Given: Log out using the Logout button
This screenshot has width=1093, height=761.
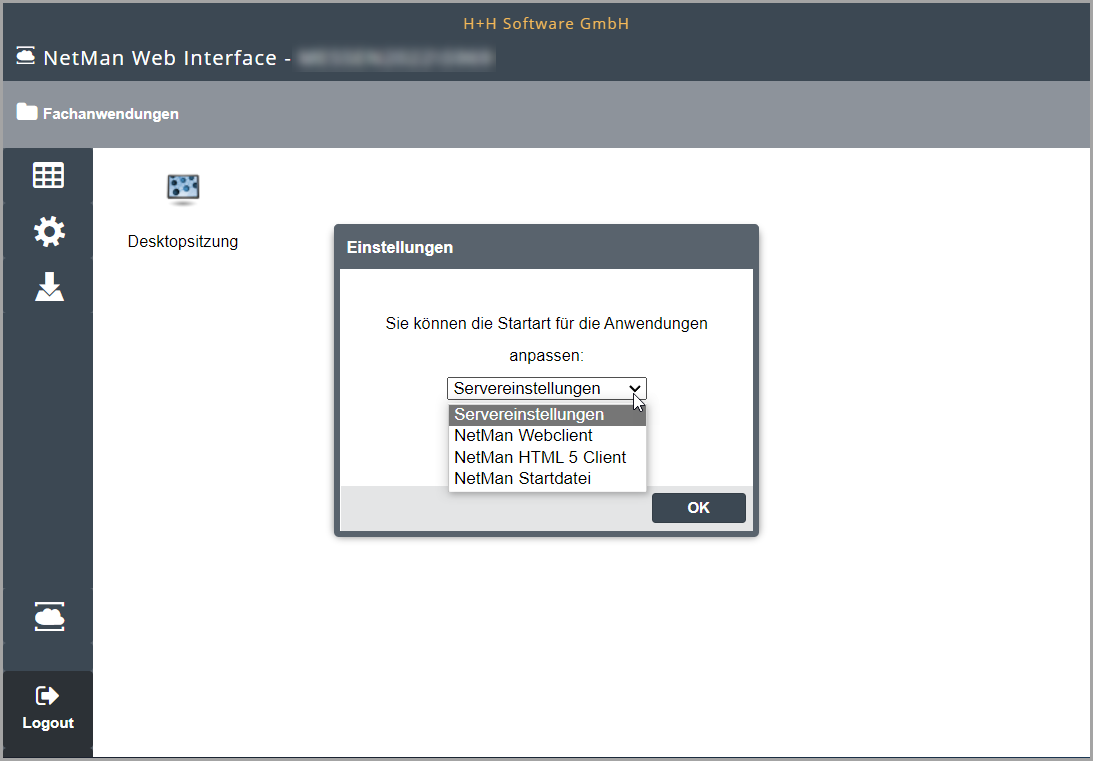Looking at the screenshot, I should point(47,709).
